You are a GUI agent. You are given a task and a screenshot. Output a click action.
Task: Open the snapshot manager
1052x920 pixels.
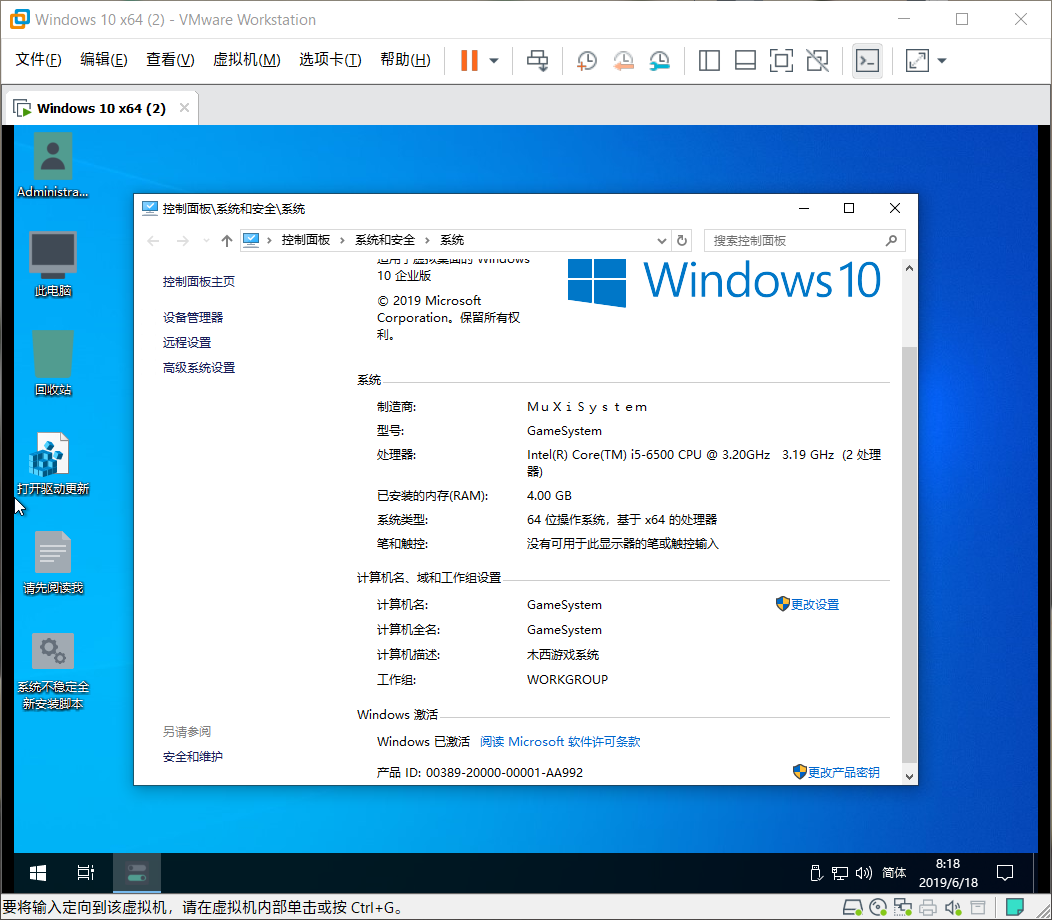[x=660, y=60]
